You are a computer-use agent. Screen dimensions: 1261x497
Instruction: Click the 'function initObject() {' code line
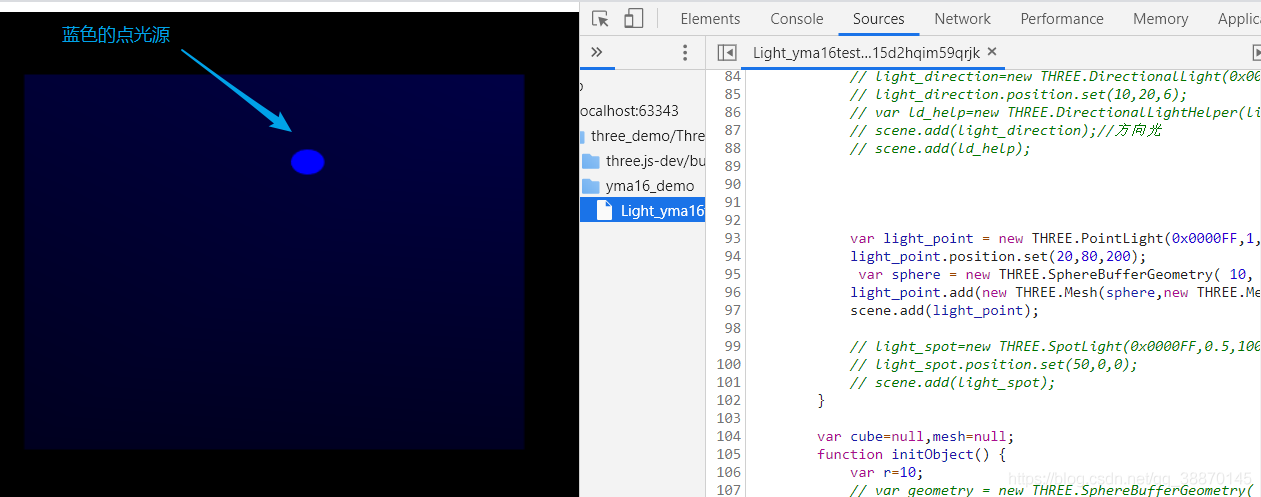pyautogui.click(x=911, y=454)
